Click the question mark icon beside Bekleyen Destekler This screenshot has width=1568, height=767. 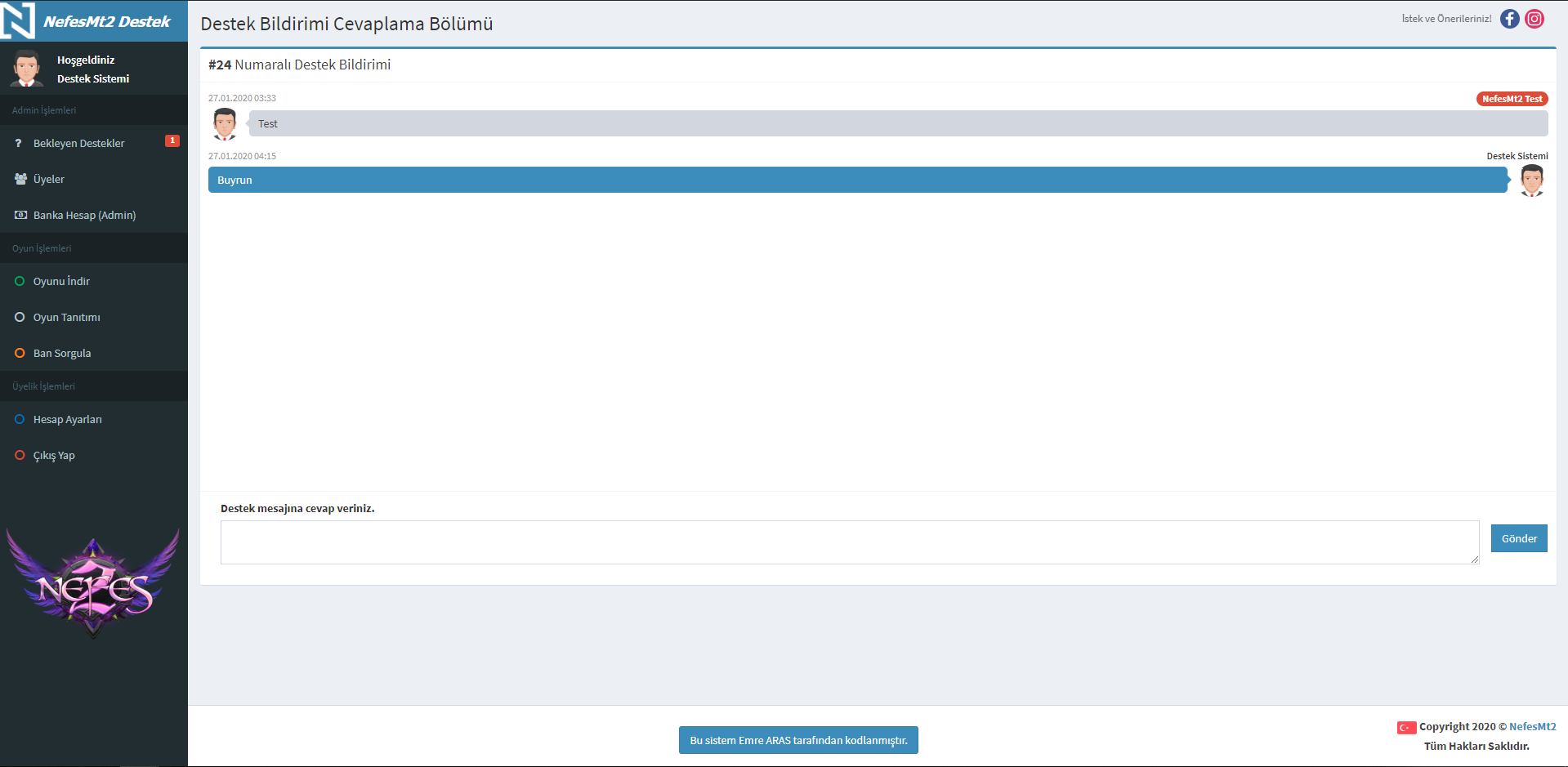(19, 143)
